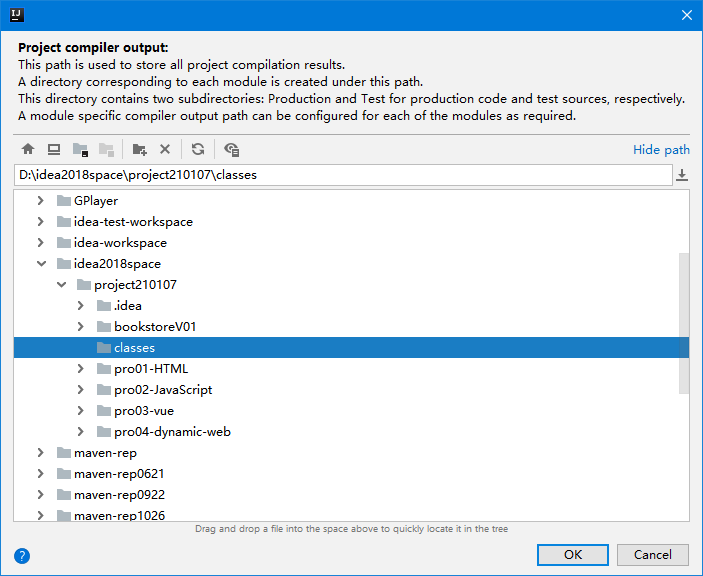The width and height of the screenshot is (703, 576).
Task: Go to the home directory icon
Action: tap(28, 149)
